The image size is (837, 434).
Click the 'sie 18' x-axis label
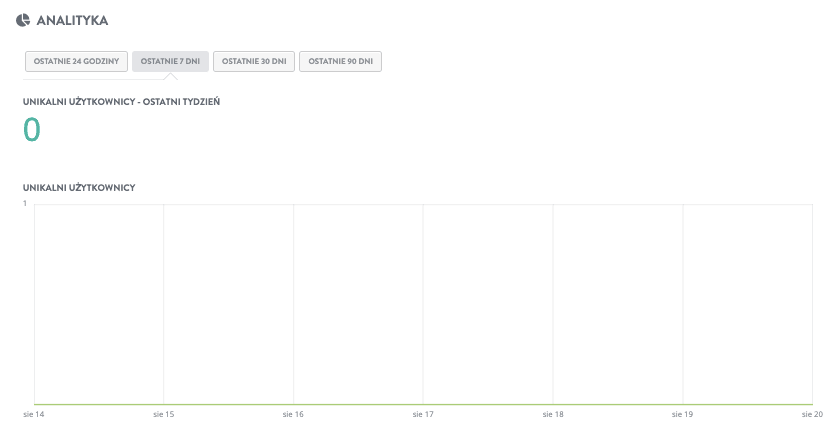coord(552,413)
